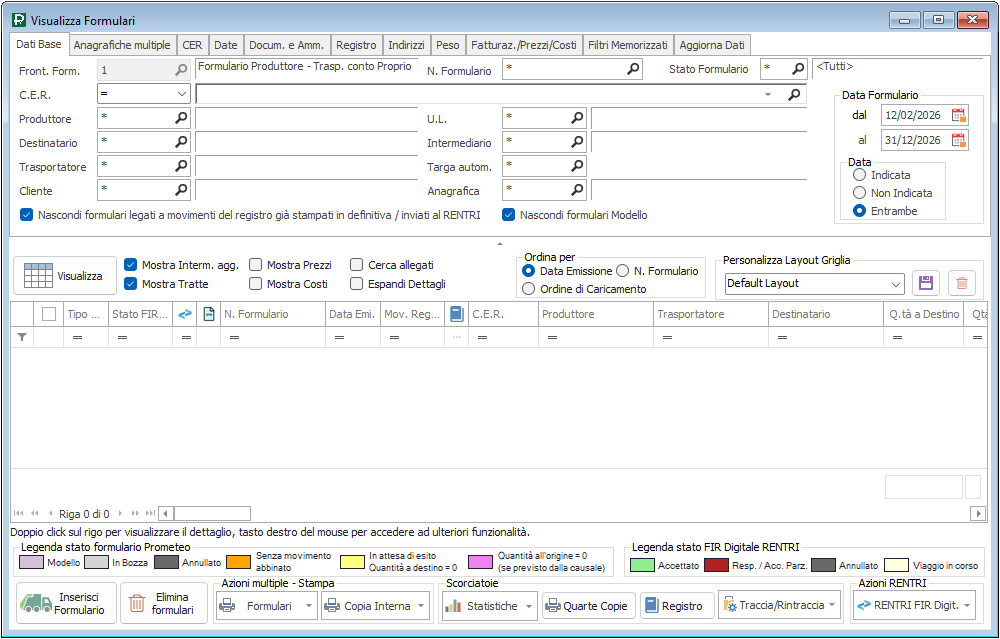1000x639 pixels.
Task: Uncheck Mostra Interm. agg. checkbox
Action: 131,265
